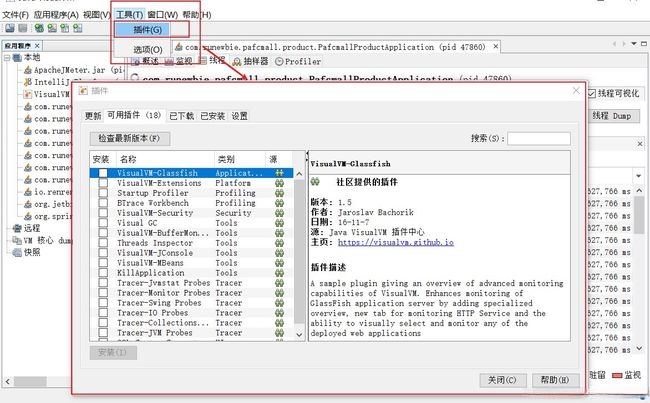
Task: Switch to the 已下载 tab
Action: point(182,116)
